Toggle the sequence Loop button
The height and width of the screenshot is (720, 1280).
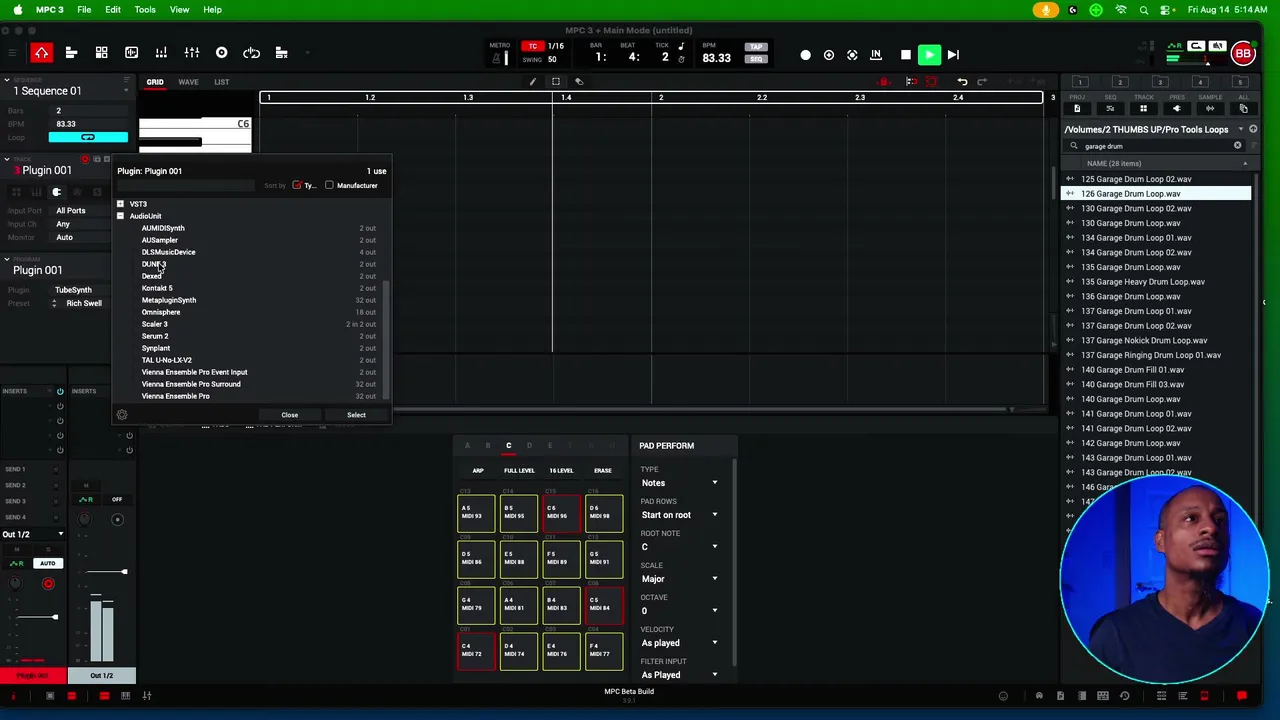coord(88,137)
